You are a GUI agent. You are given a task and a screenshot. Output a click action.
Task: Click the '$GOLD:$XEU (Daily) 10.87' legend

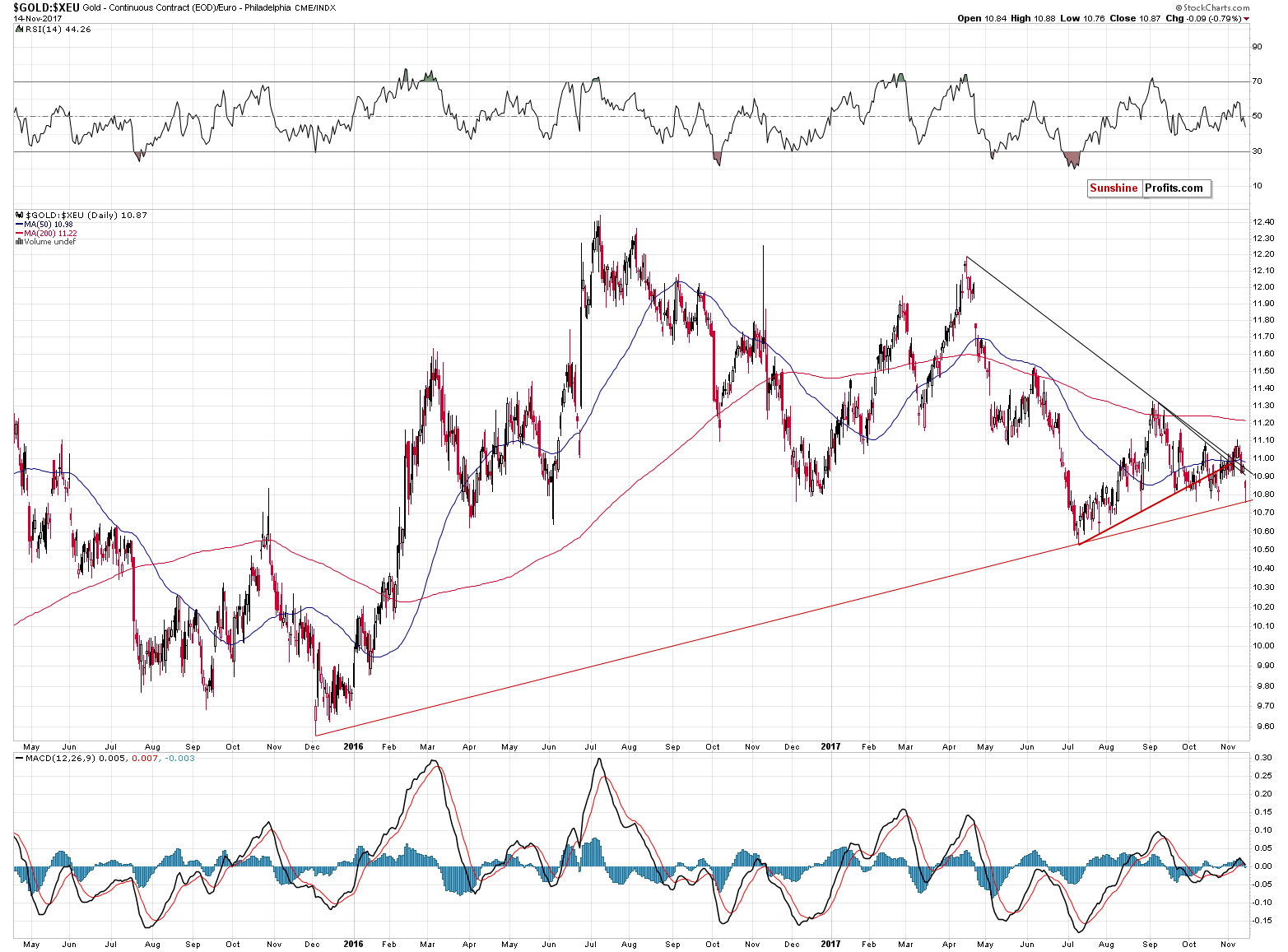click(x=86, y=215)
